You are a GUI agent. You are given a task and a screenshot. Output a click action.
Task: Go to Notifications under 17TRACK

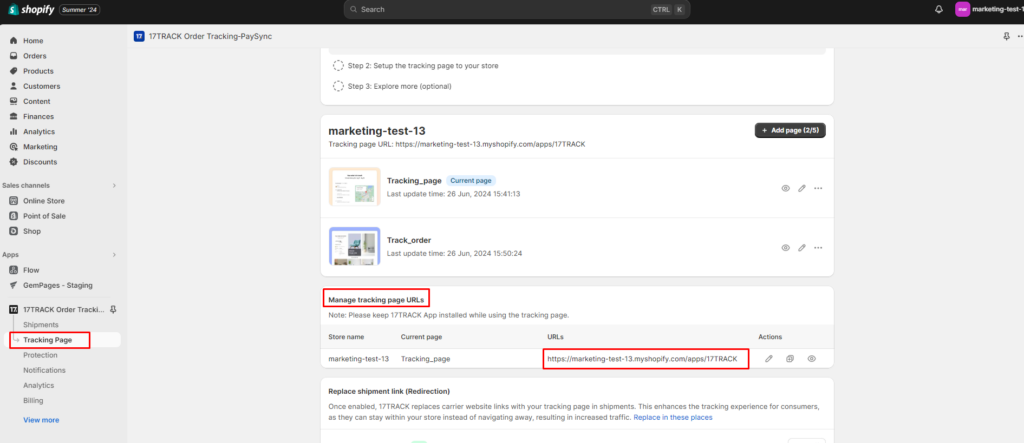[45, 370]
